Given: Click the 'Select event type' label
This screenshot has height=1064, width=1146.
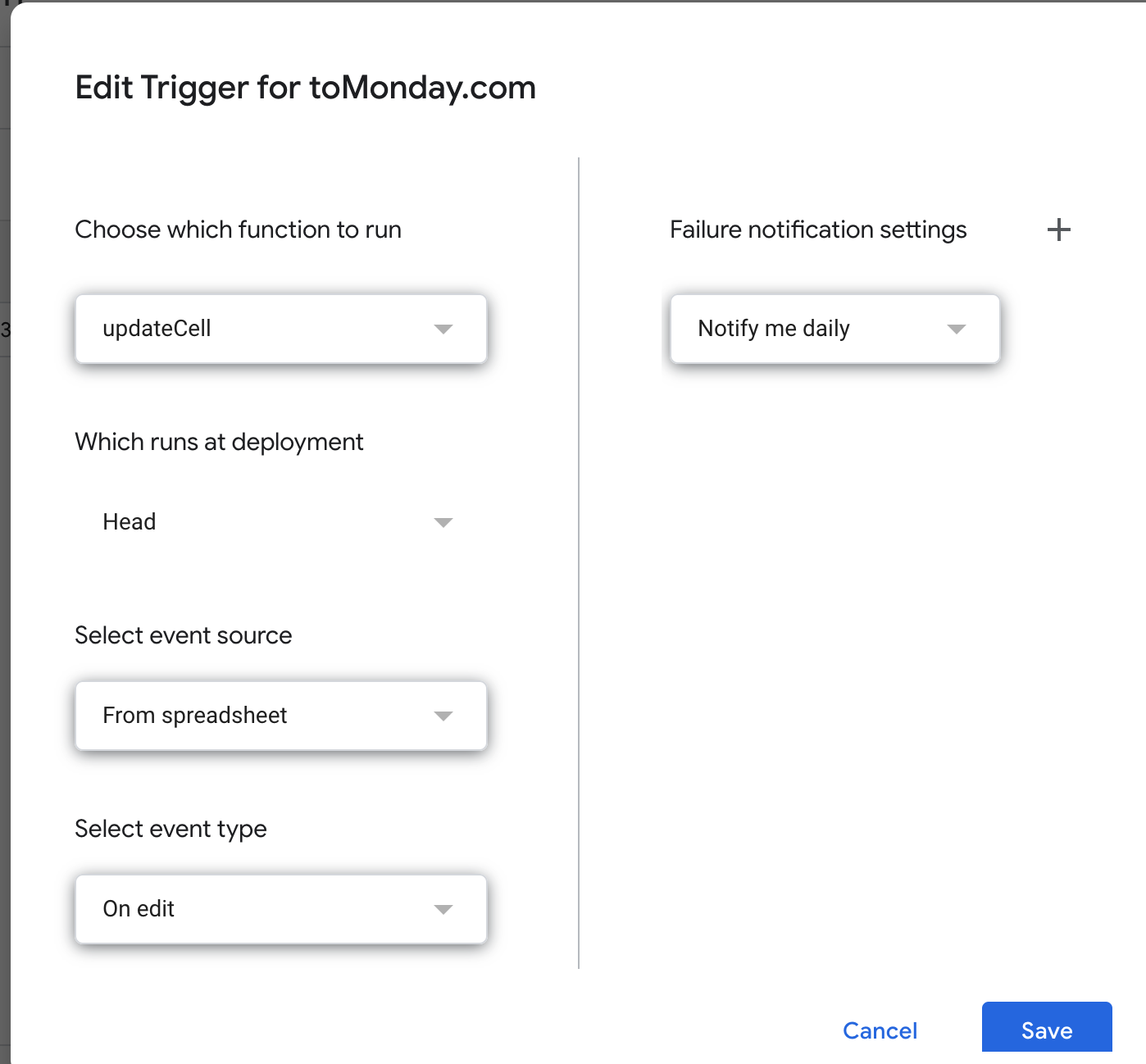Looking at the screenshot, I should (171, 829).
